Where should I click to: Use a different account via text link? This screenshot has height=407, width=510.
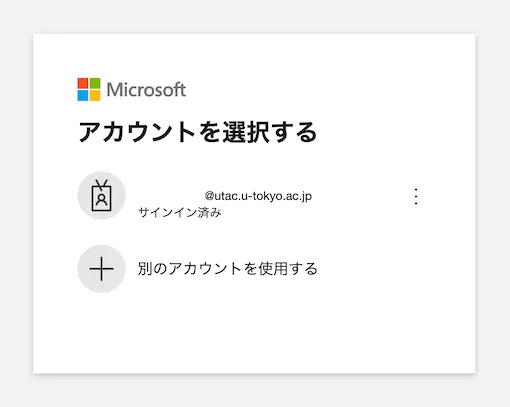click(x=228, y=269)
